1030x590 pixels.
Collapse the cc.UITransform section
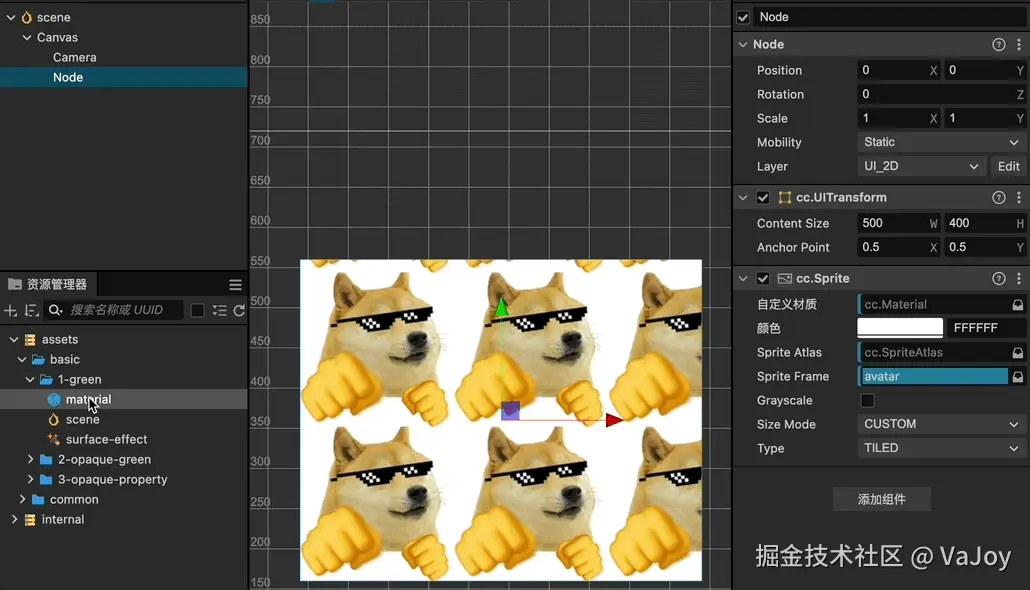[x=743, y=198]
